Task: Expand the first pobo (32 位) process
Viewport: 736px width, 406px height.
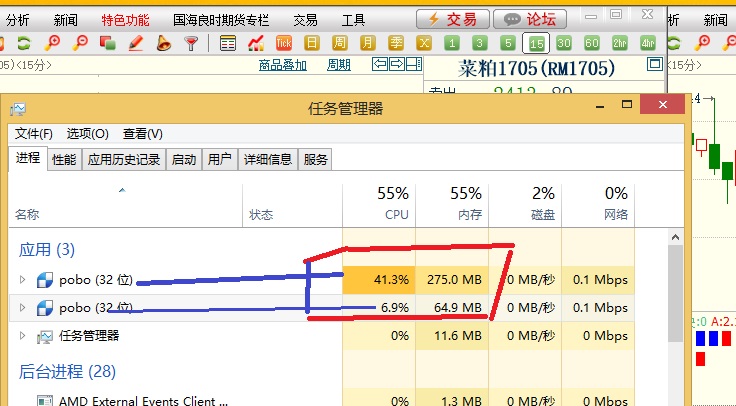Action: point(24,279)
